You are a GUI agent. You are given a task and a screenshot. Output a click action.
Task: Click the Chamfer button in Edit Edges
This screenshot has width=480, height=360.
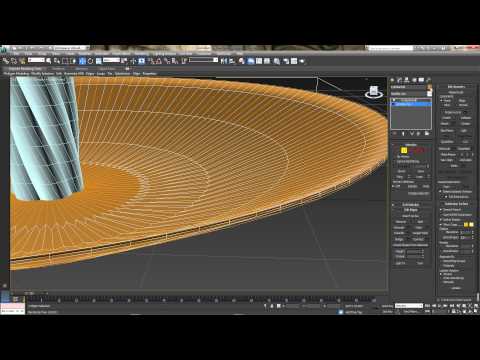[x=400, y=233]
